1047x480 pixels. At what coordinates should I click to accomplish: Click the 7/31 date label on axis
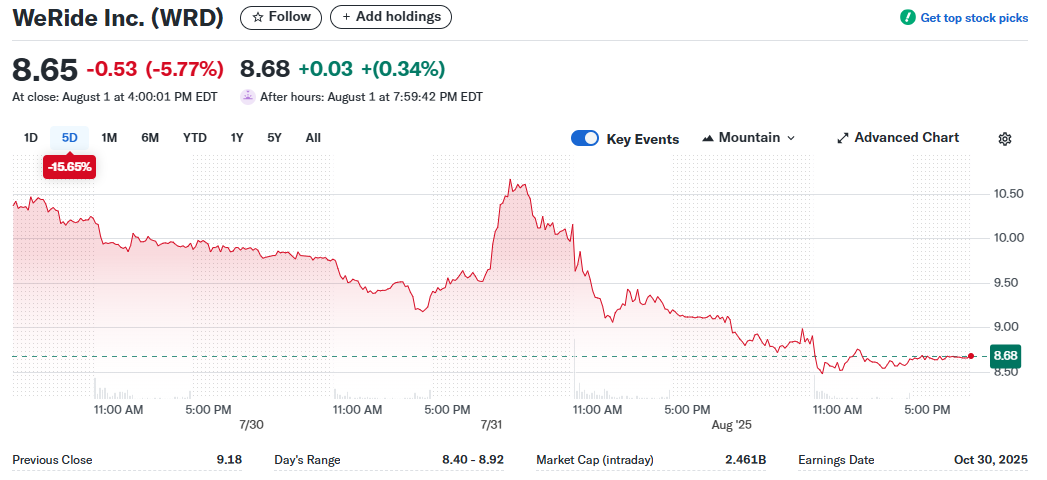(491, 425)
